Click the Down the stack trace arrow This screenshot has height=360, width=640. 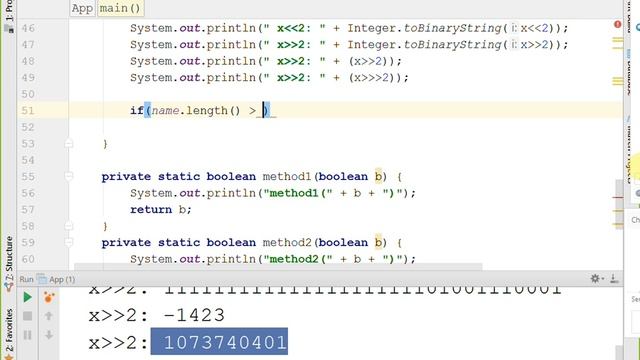click(x=49, y=335)
